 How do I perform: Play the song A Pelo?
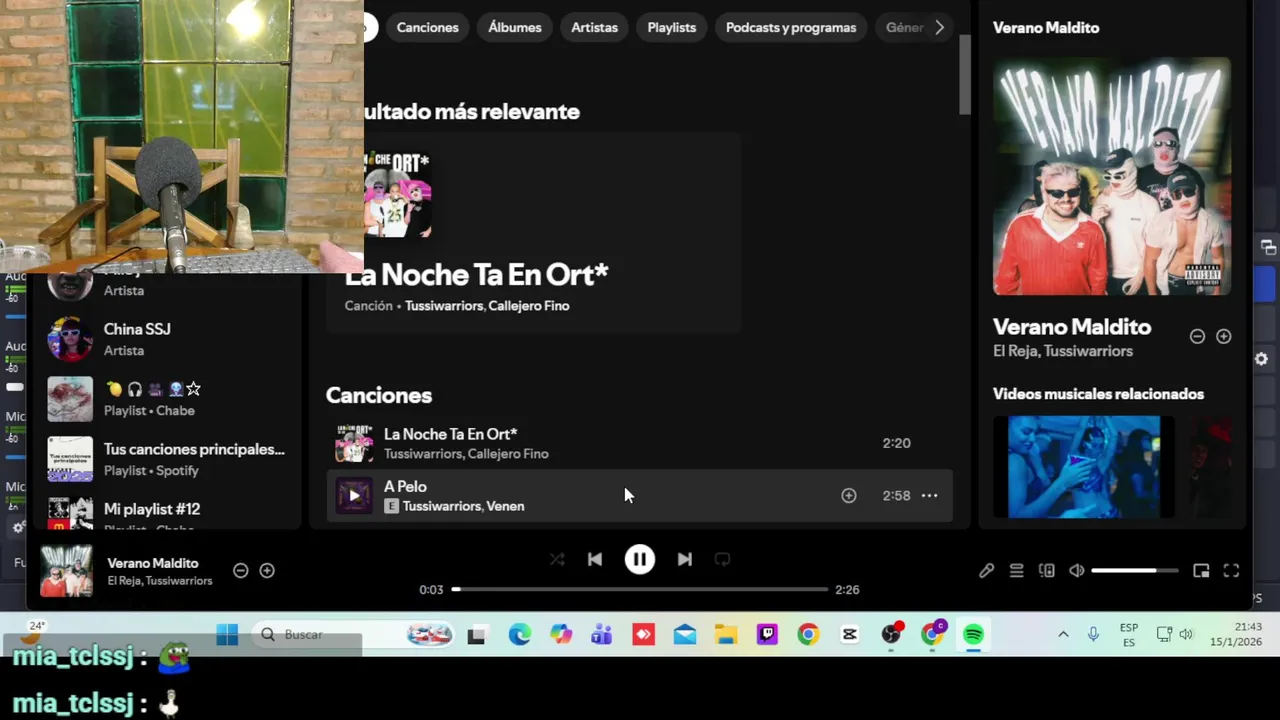coord(353,495)
